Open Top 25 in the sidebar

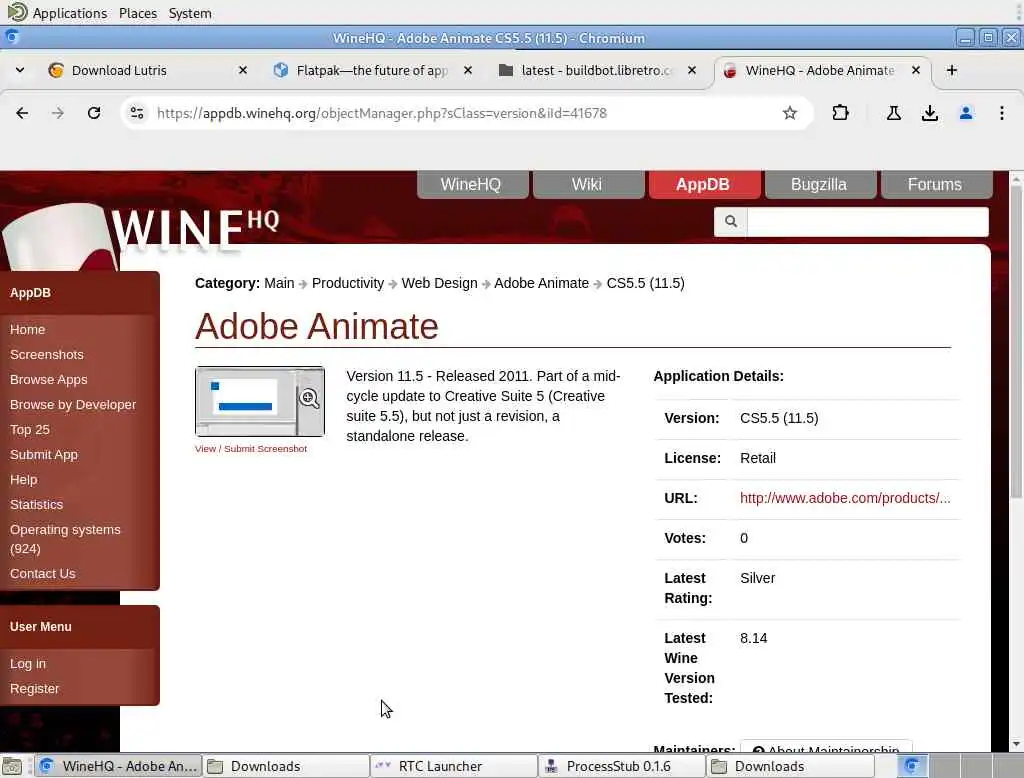[29, 429]
